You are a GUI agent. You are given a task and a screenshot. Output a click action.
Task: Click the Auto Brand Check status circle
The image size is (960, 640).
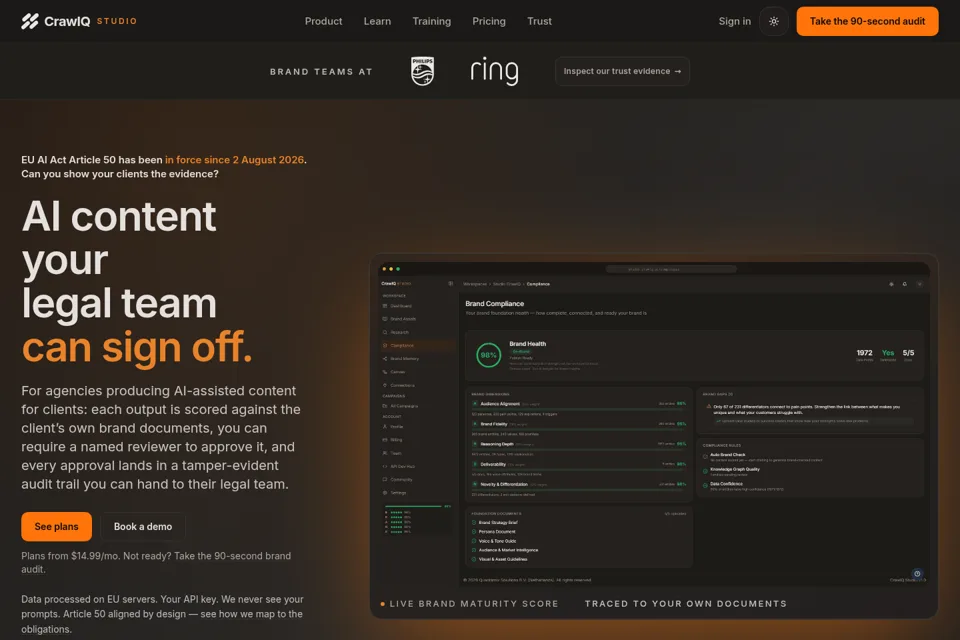[x=705, y=456]
